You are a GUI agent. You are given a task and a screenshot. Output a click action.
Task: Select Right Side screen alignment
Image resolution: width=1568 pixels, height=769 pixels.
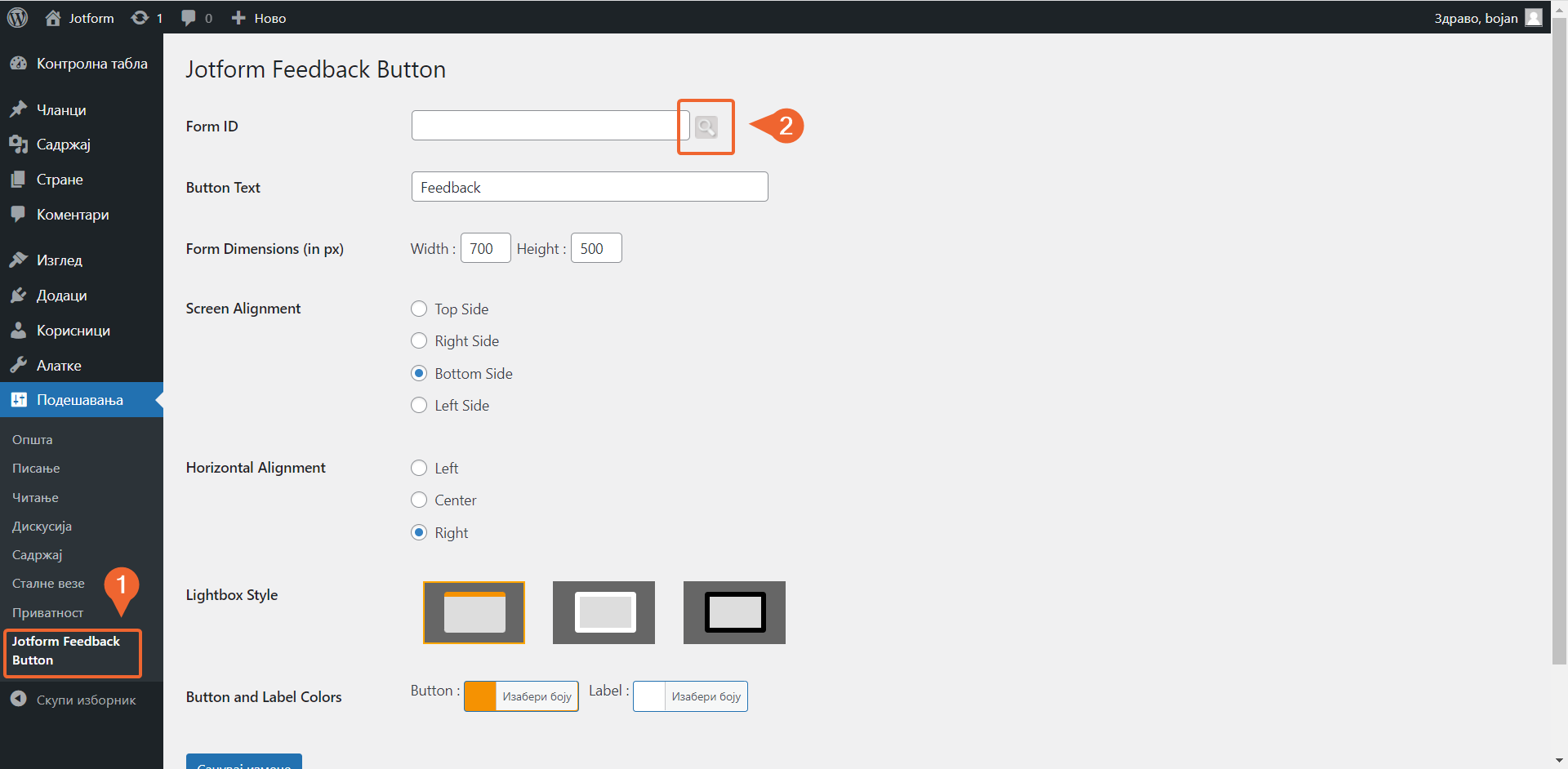tap(419, 340)
